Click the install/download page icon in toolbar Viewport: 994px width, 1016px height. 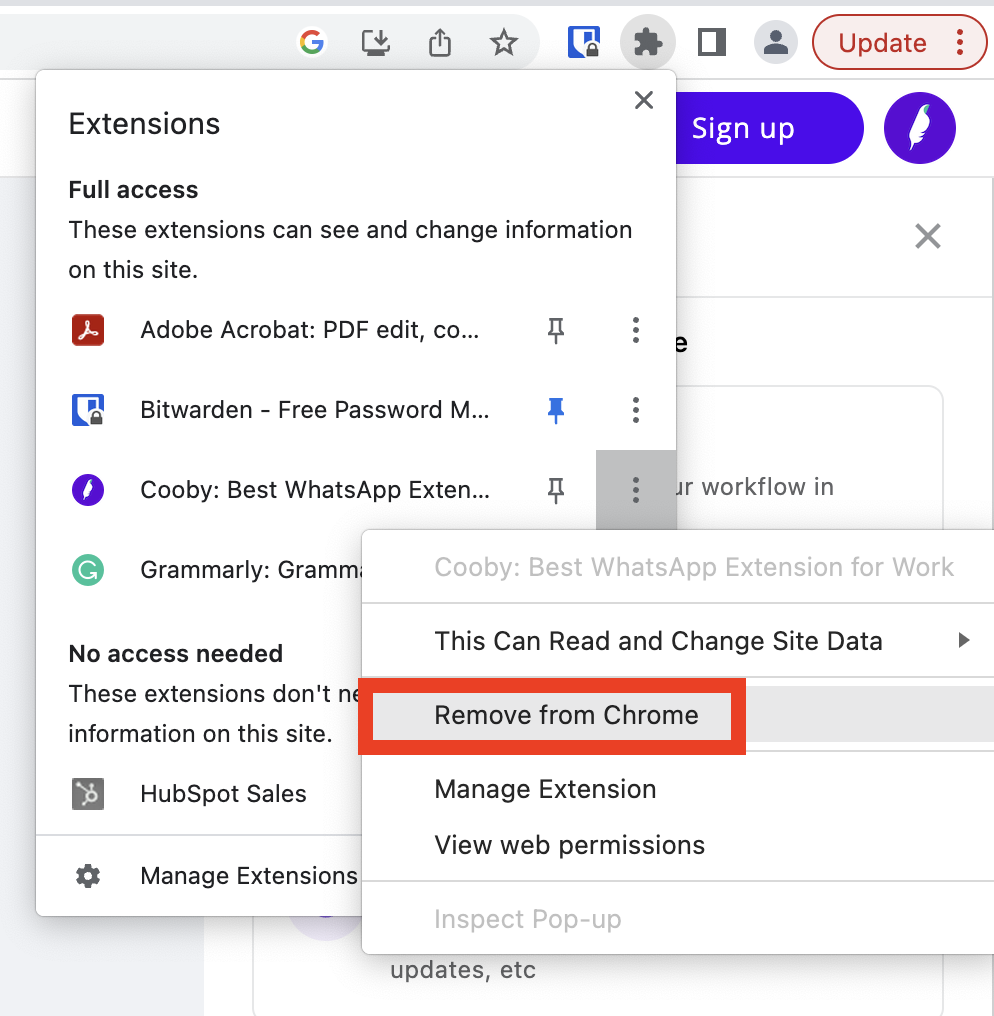click(375, 43)
